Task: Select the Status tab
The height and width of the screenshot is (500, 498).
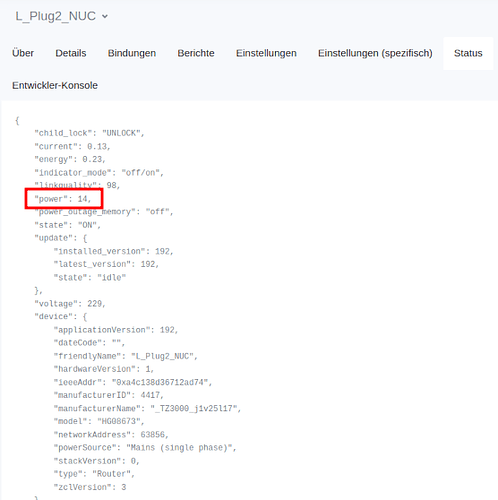Action: [x=468, y=53]
